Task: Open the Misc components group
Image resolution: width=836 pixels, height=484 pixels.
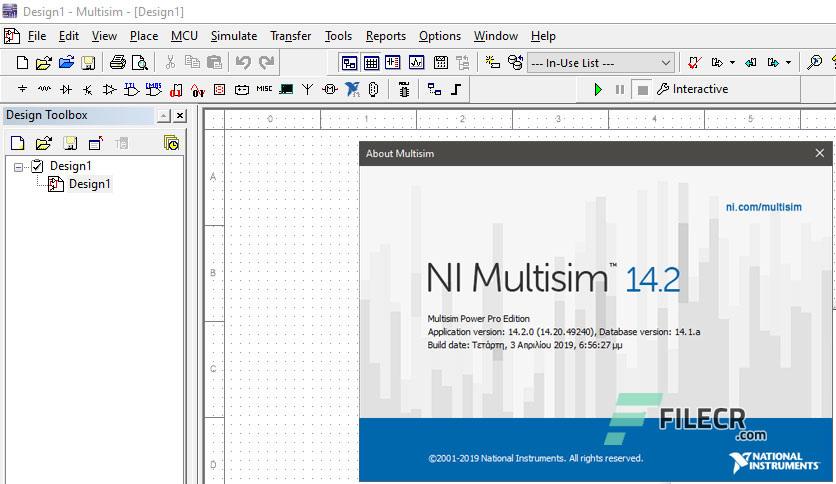Action: click(x=264, y=89)
